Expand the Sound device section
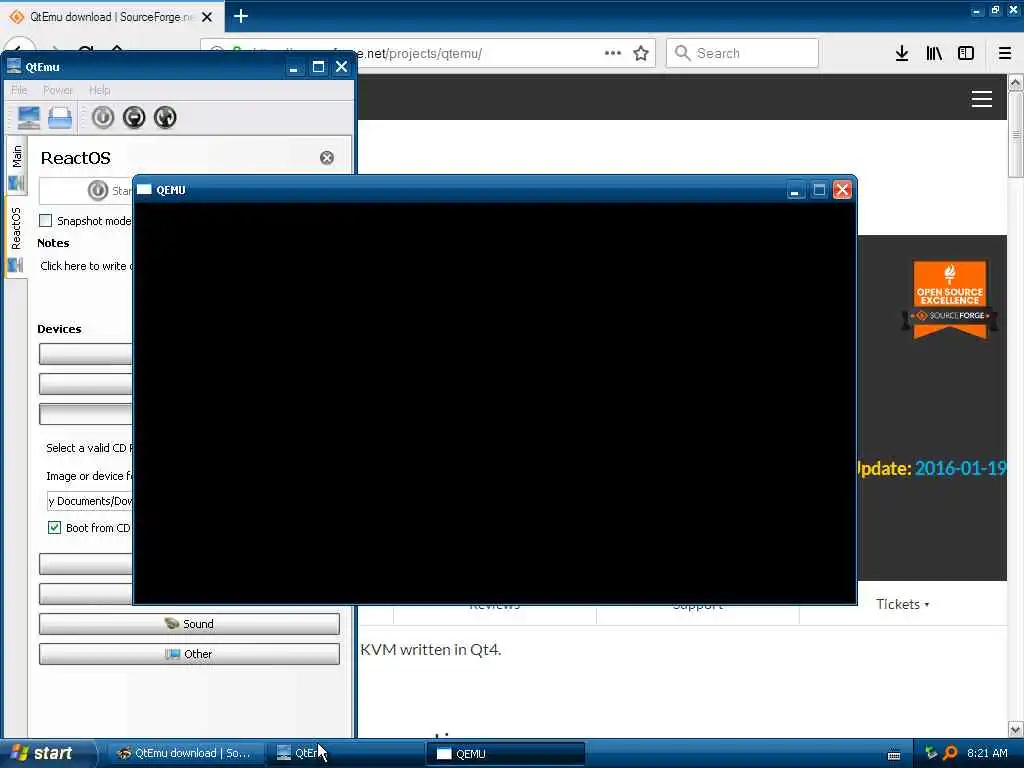The width and height of the screenshot is (1024, 768). tap(189, 624)
